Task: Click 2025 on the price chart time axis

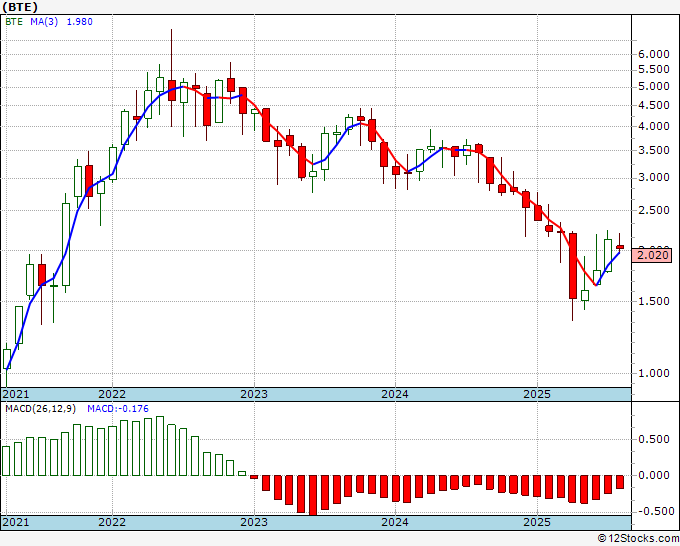Action: [537, 394]
